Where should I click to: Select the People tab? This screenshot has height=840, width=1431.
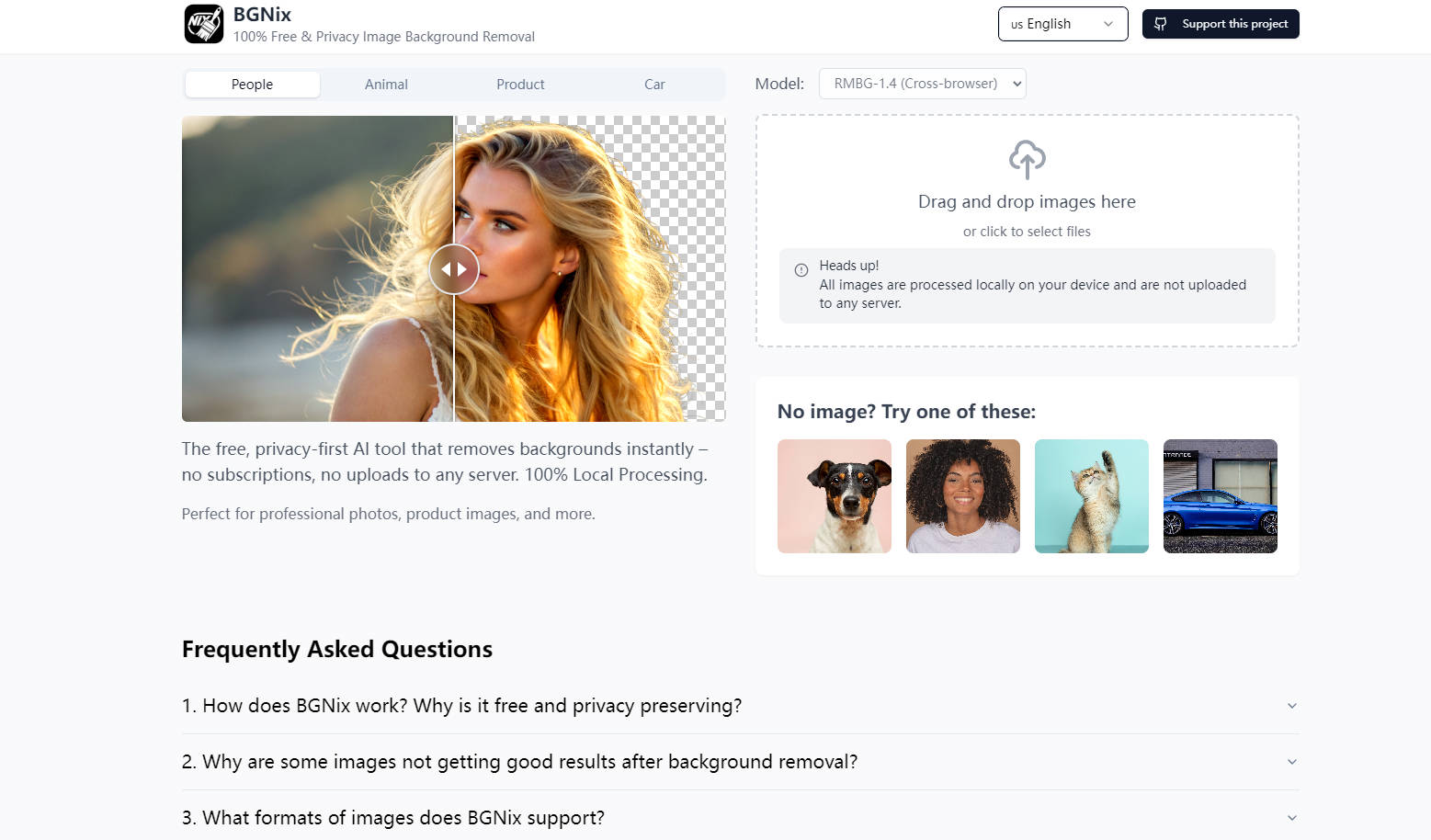(x=252, y=85)
